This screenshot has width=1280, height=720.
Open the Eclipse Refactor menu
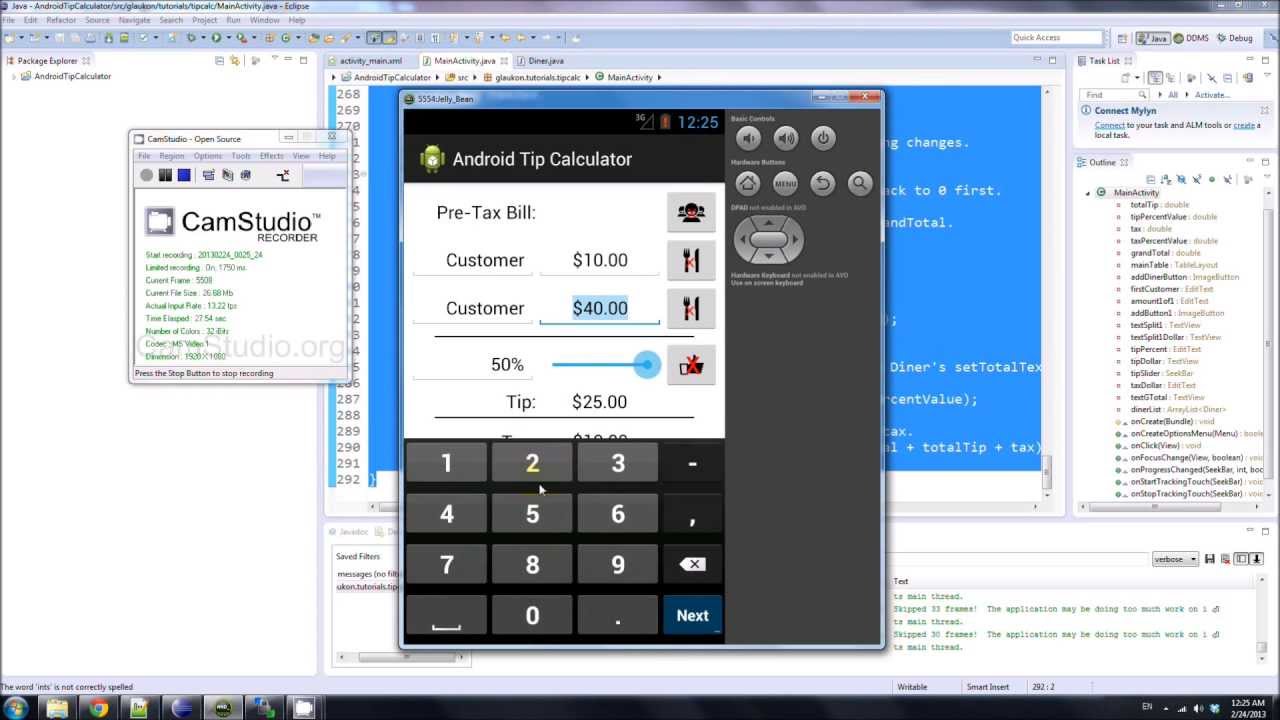pyautogui.click(x=61, y=20)
